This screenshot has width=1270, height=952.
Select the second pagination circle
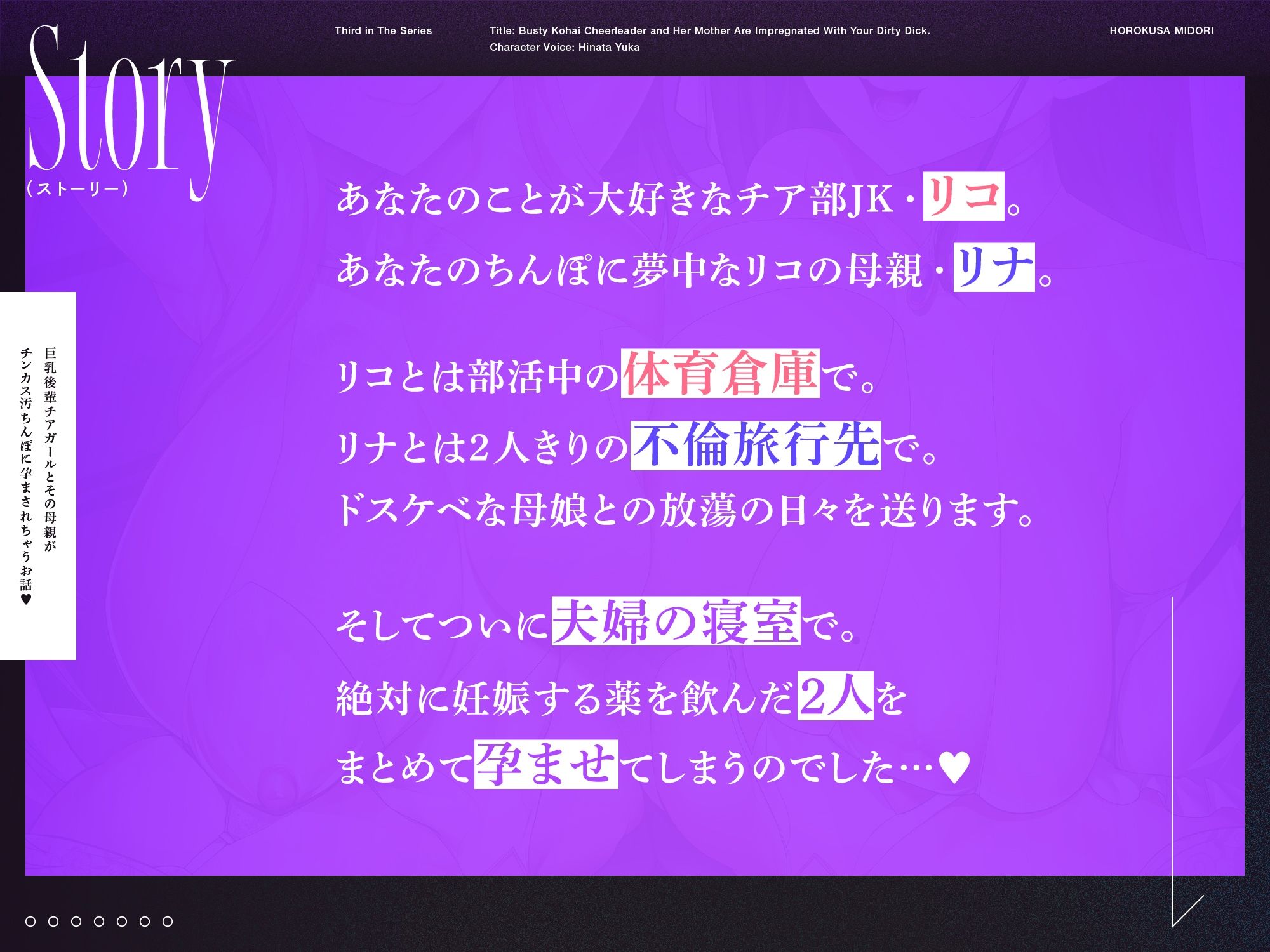[53, 921]
